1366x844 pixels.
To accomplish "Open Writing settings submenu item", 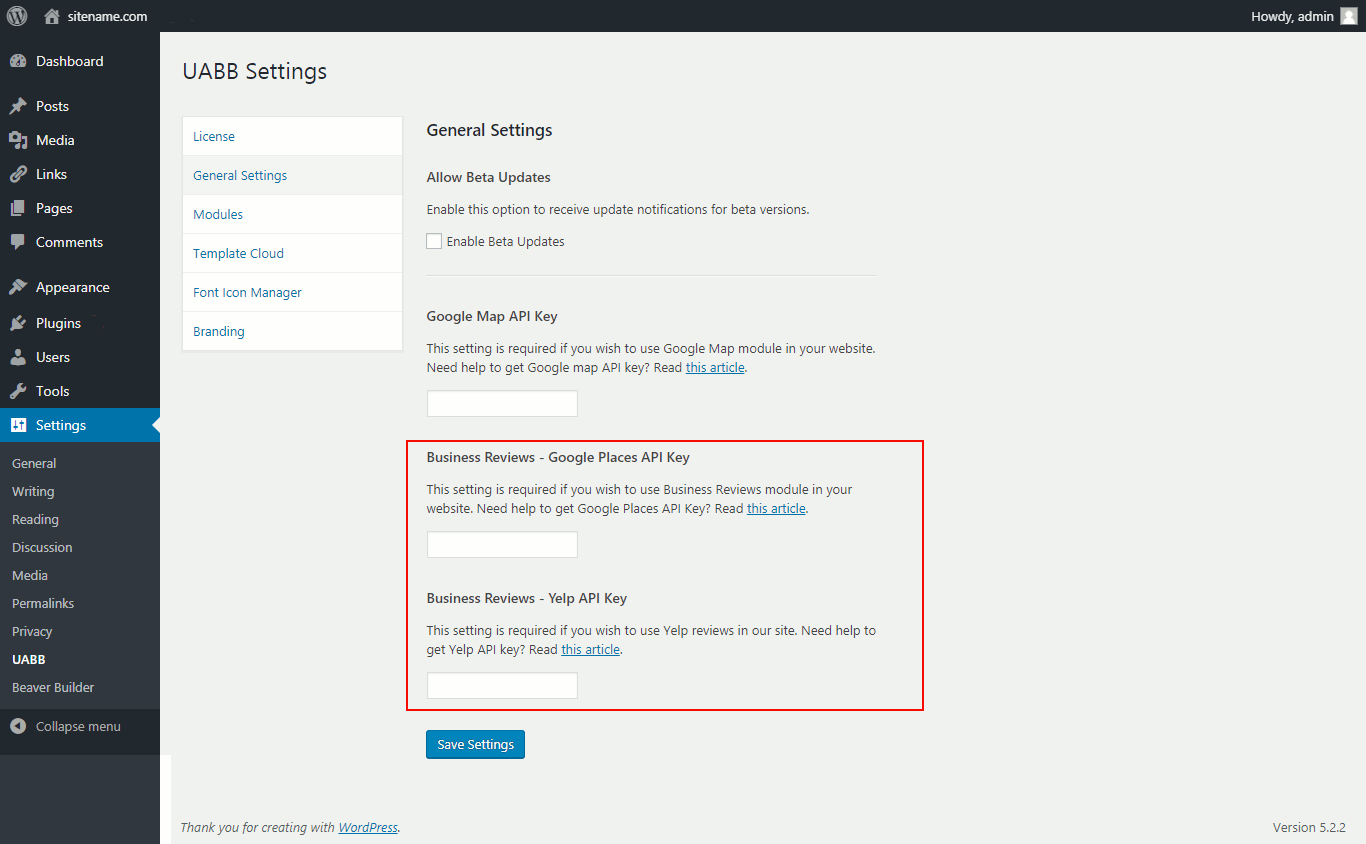I will 33,491.
